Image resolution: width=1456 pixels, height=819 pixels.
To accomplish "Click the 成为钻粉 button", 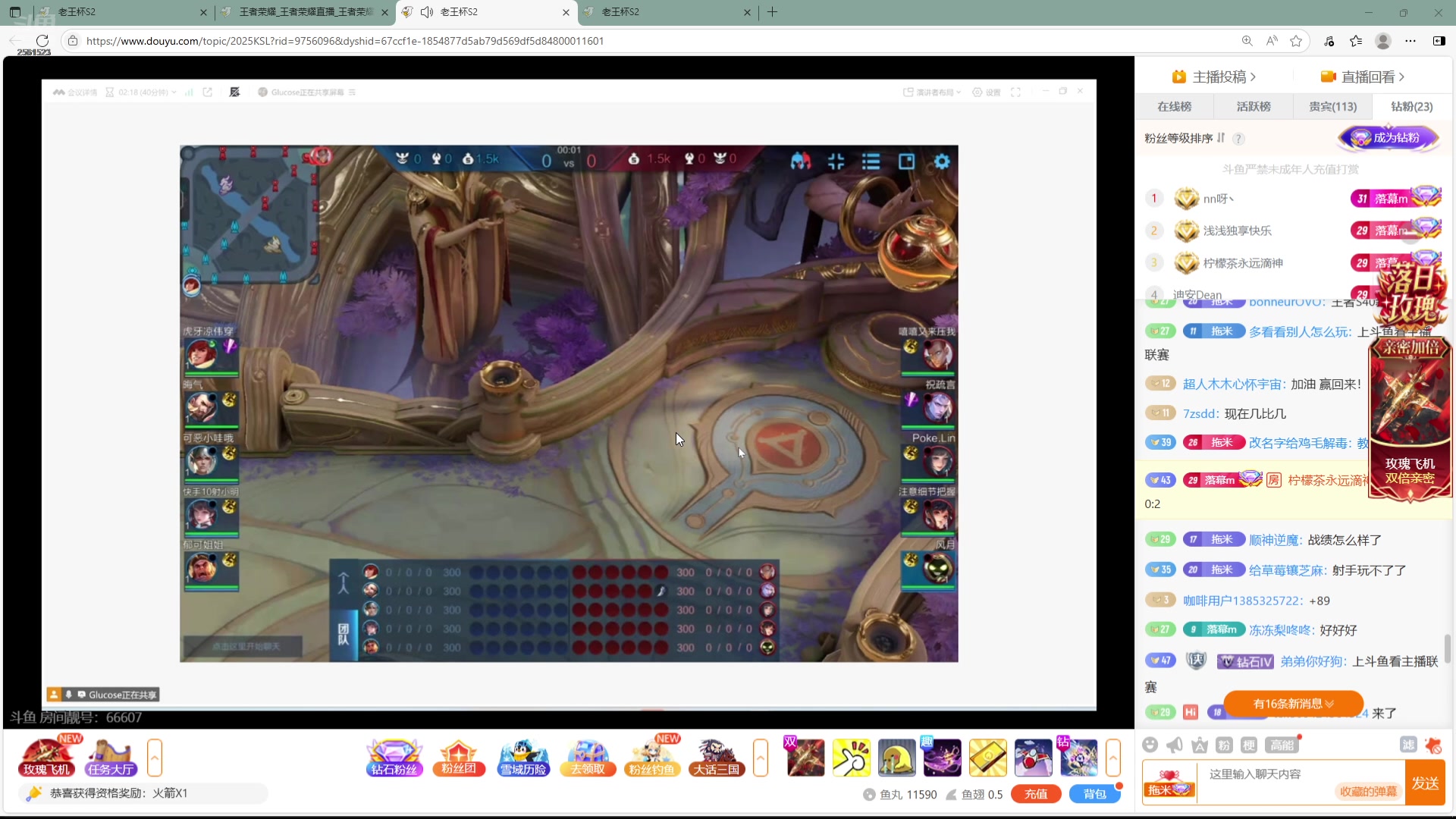I will [x=1389, y=138].
